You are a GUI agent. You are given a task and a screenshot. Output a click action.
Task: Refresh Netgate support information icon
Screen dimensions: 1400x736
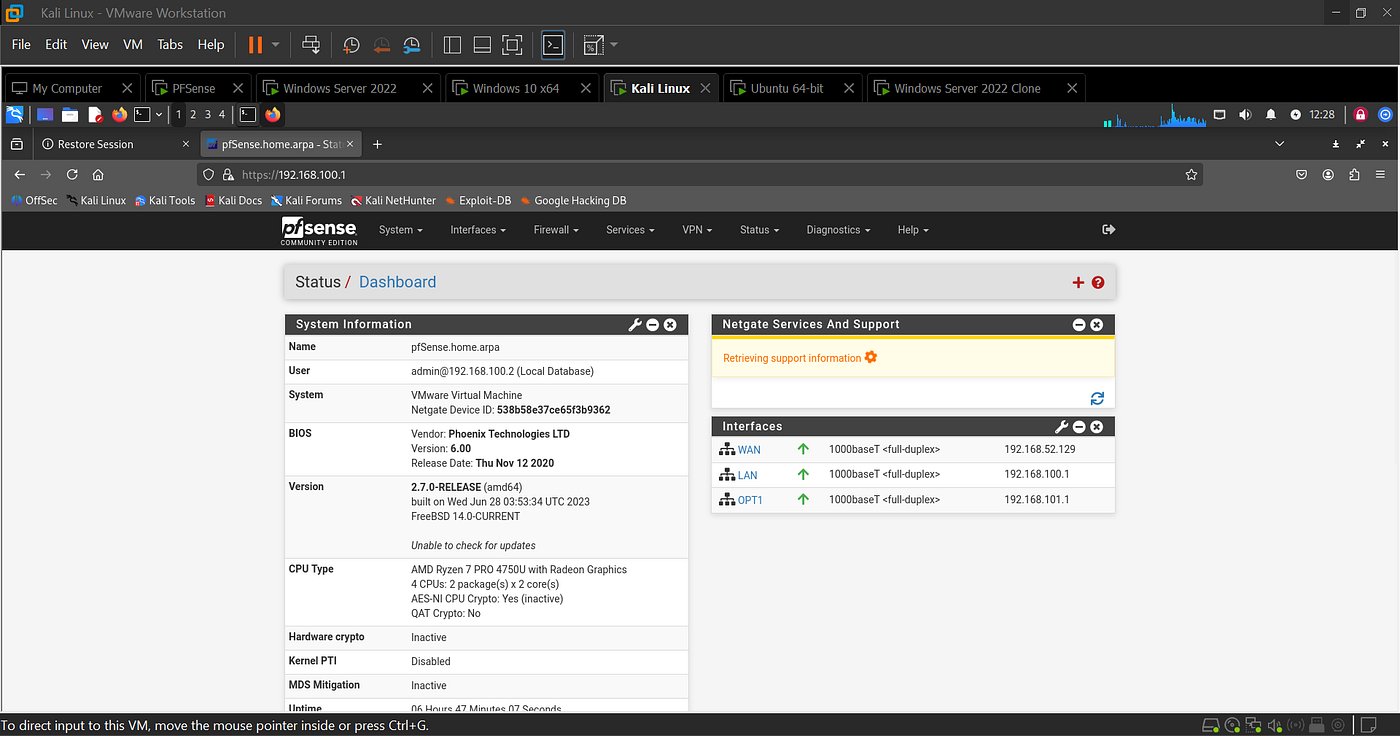tap(1097, 398)
